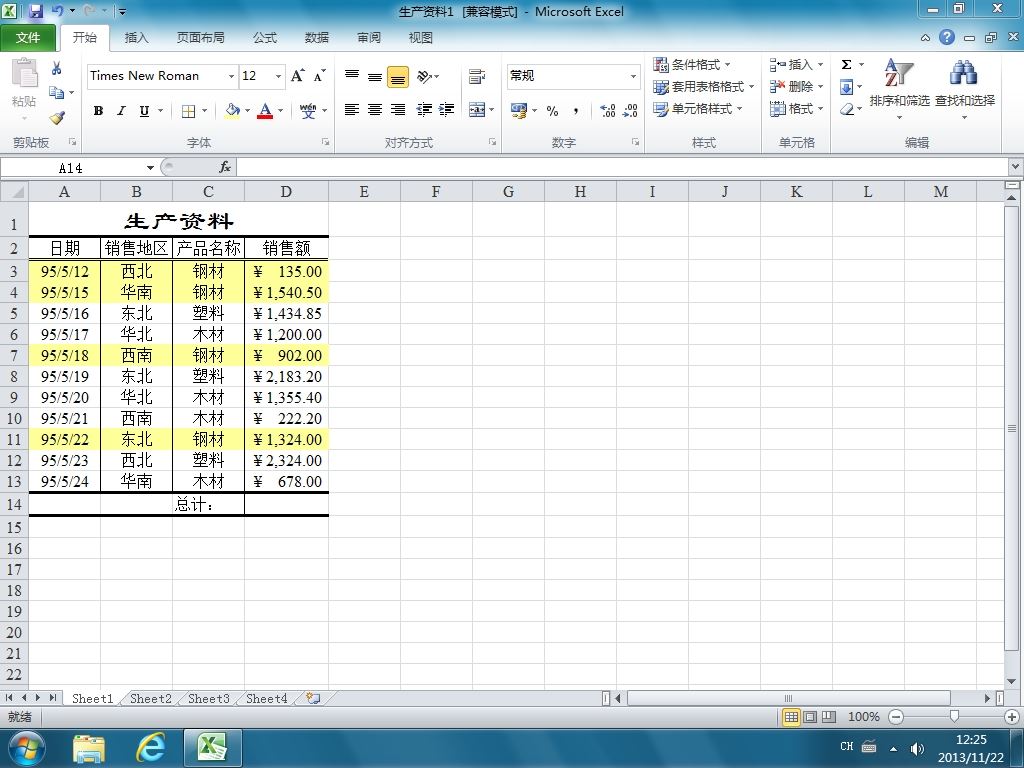1024x768 pixels.
Task: Decrease font size with the small A
Action: 319,76
